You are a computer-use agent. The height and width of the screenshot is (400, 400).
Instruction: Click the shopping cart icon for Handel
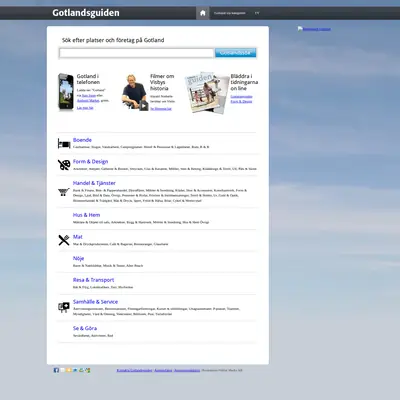tap(63, 192)
